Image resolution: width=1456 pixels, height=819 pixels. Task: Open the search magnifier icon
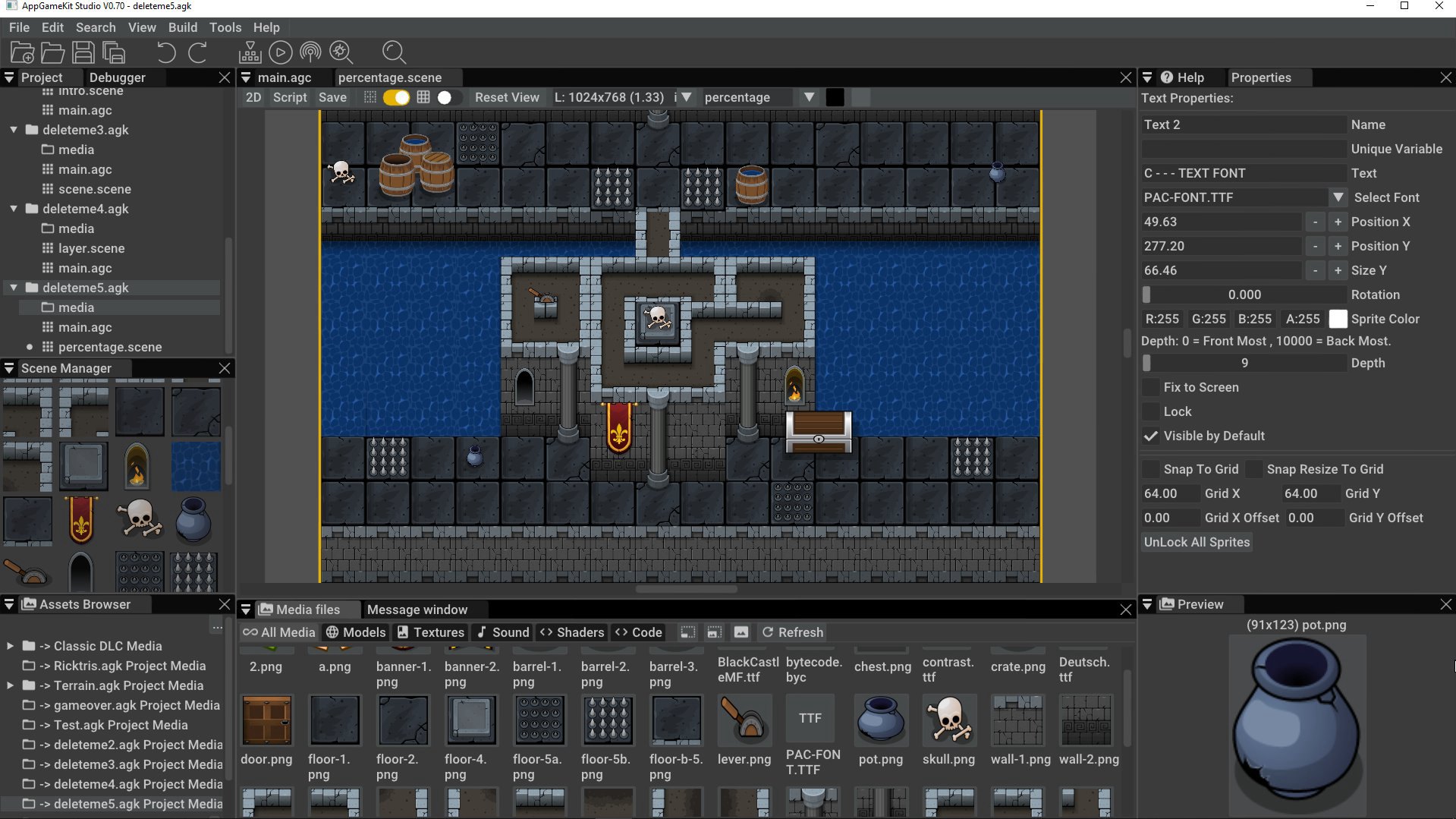click(x=394, y=52)
